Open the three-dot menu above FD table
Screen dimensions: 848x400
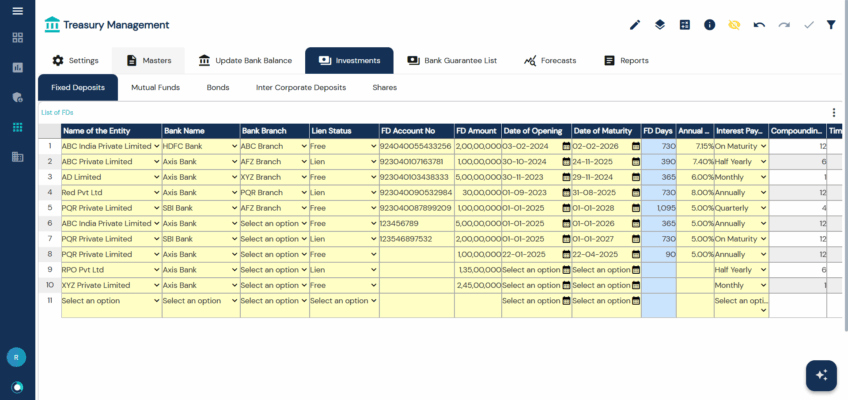tap(834, 113)
